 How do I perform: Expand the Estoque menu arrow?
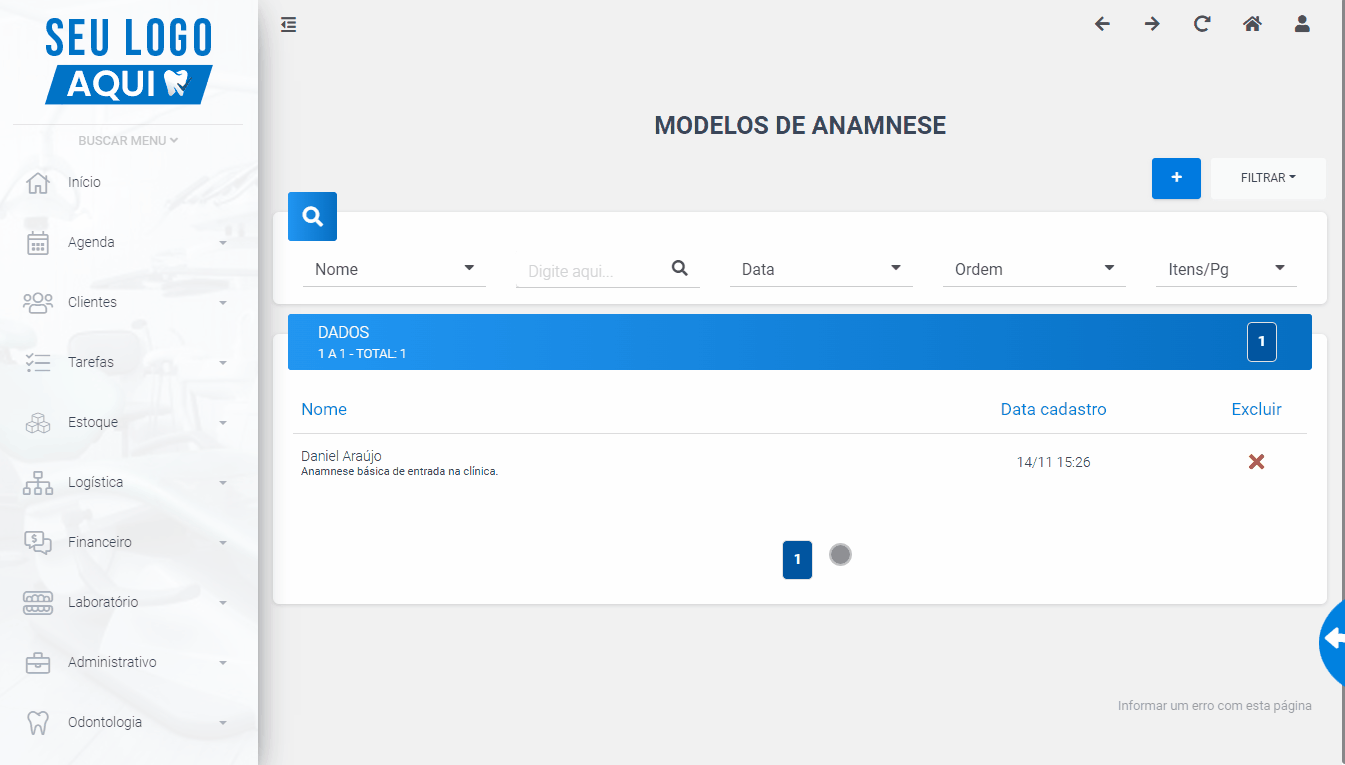click(223, 423)
